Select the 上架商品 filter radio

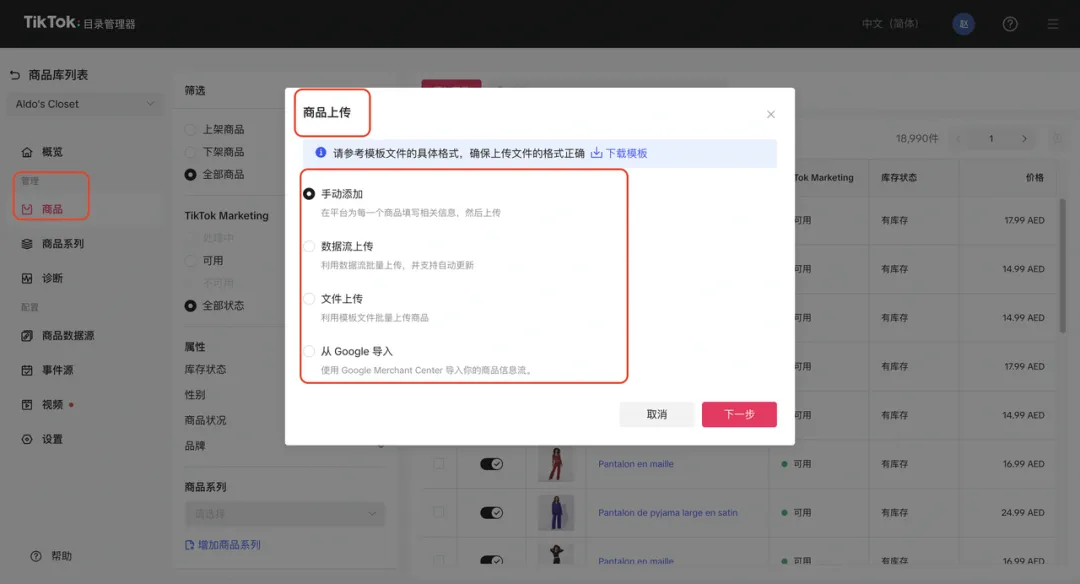pos(190,129)
